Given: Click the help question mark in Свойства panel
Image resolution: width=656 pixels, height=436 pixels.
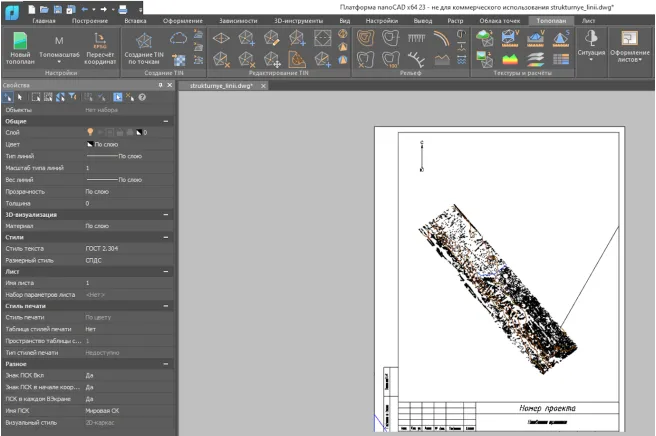Looking at the screenshot, I should (x=142, y=97).
